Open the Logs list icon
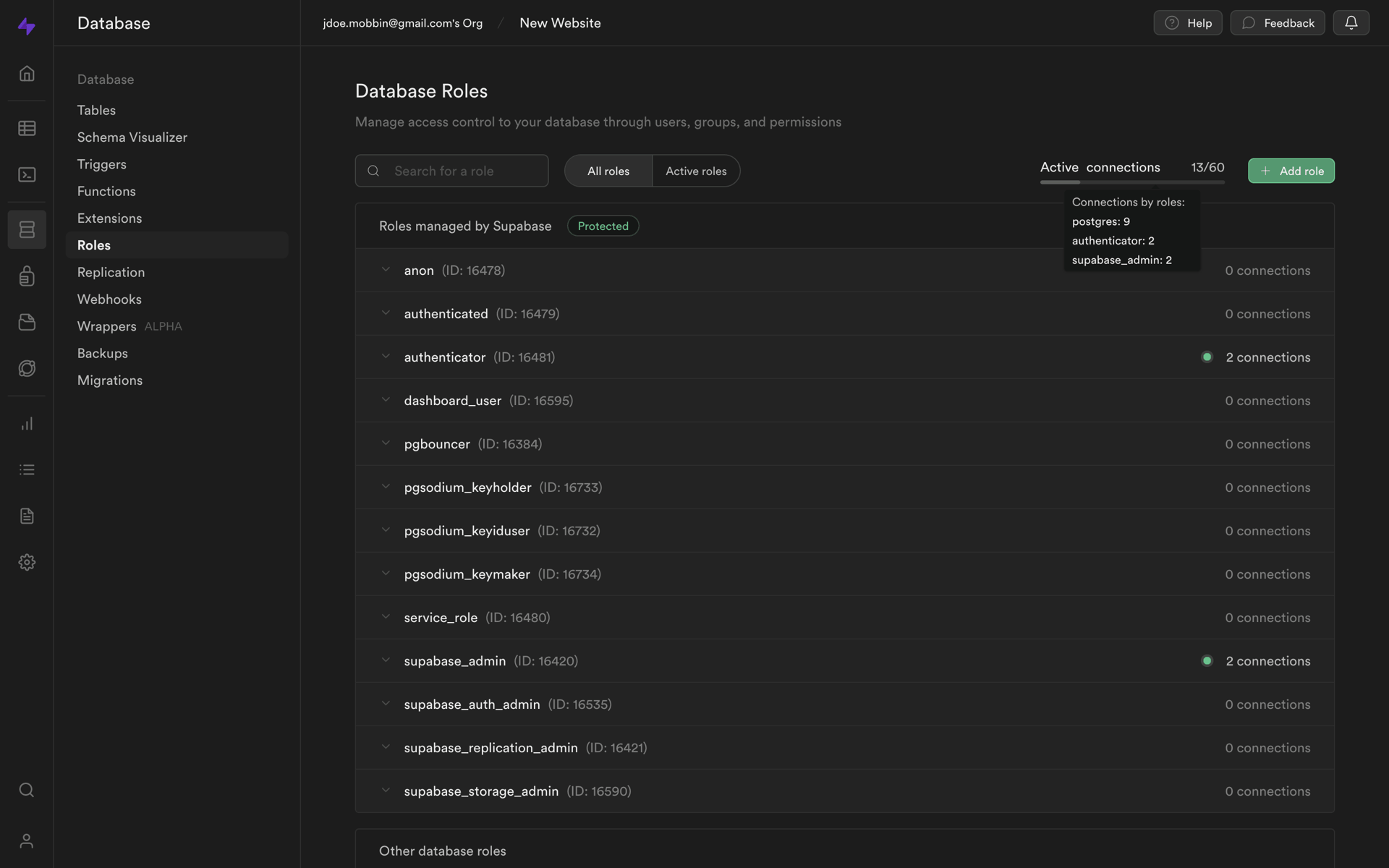The width and height of the screenshot is (1389, 868). tap(27, 470)
